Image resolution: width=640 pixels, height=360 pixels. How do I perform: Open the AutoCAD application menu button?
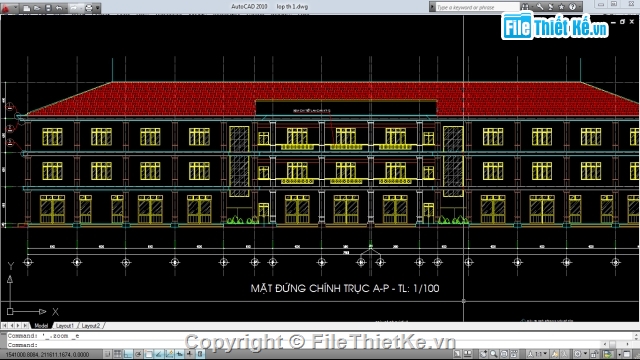[5, 8]
